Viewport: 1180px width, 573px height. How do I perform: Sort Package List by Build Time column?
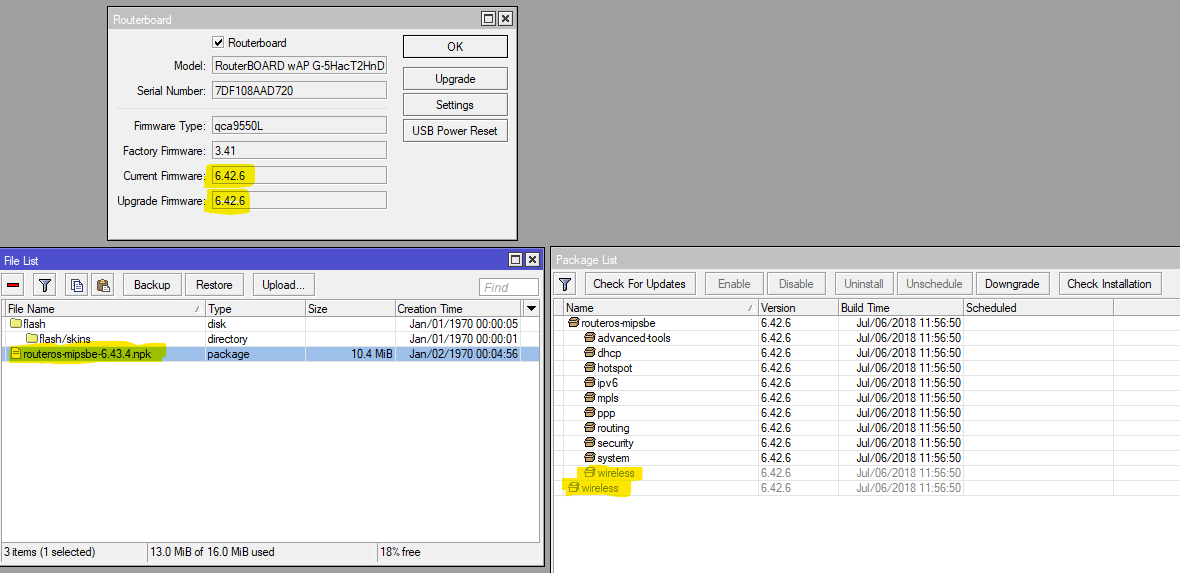(x=900, y=308)
